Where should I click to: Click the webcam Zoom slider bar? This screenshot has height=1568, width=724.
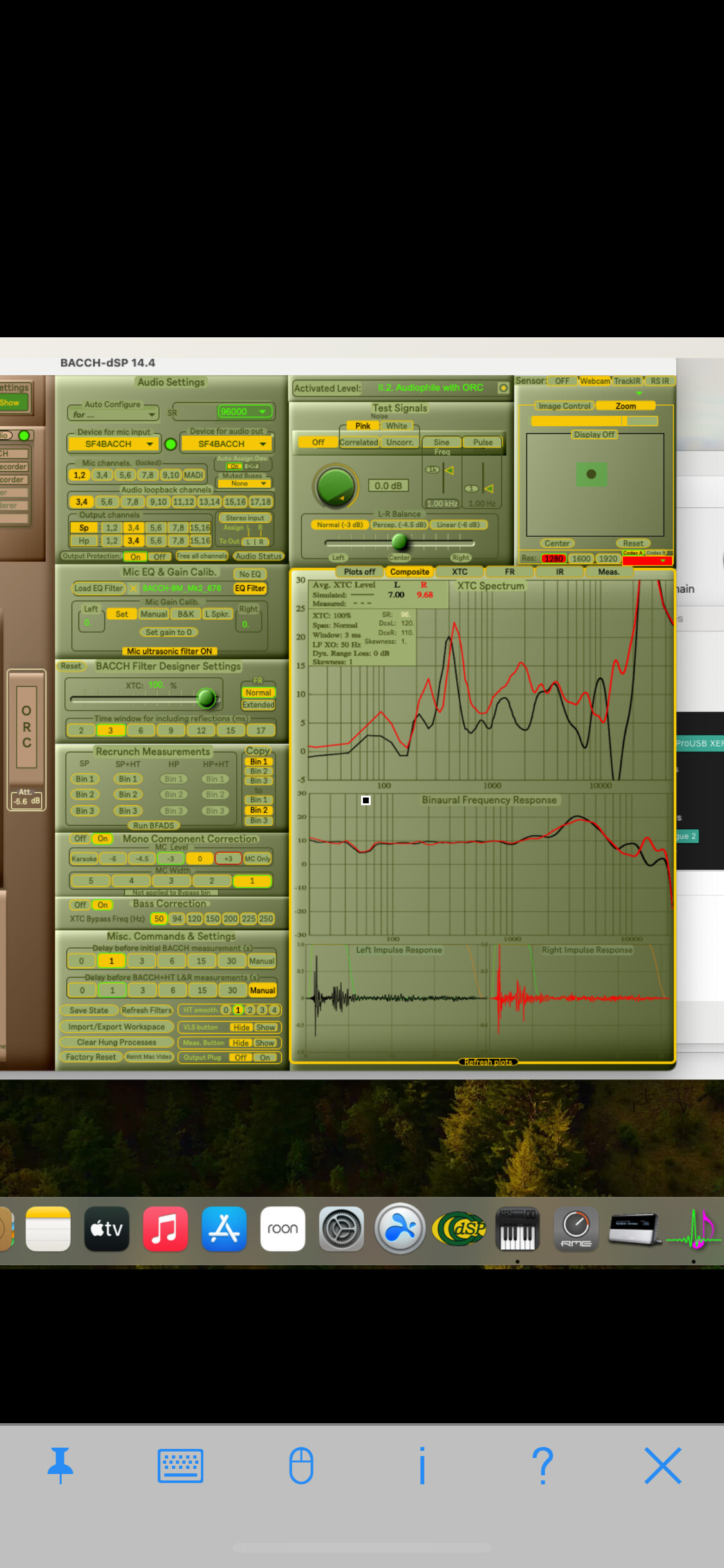pyautogui.click(x=594, y=421)
